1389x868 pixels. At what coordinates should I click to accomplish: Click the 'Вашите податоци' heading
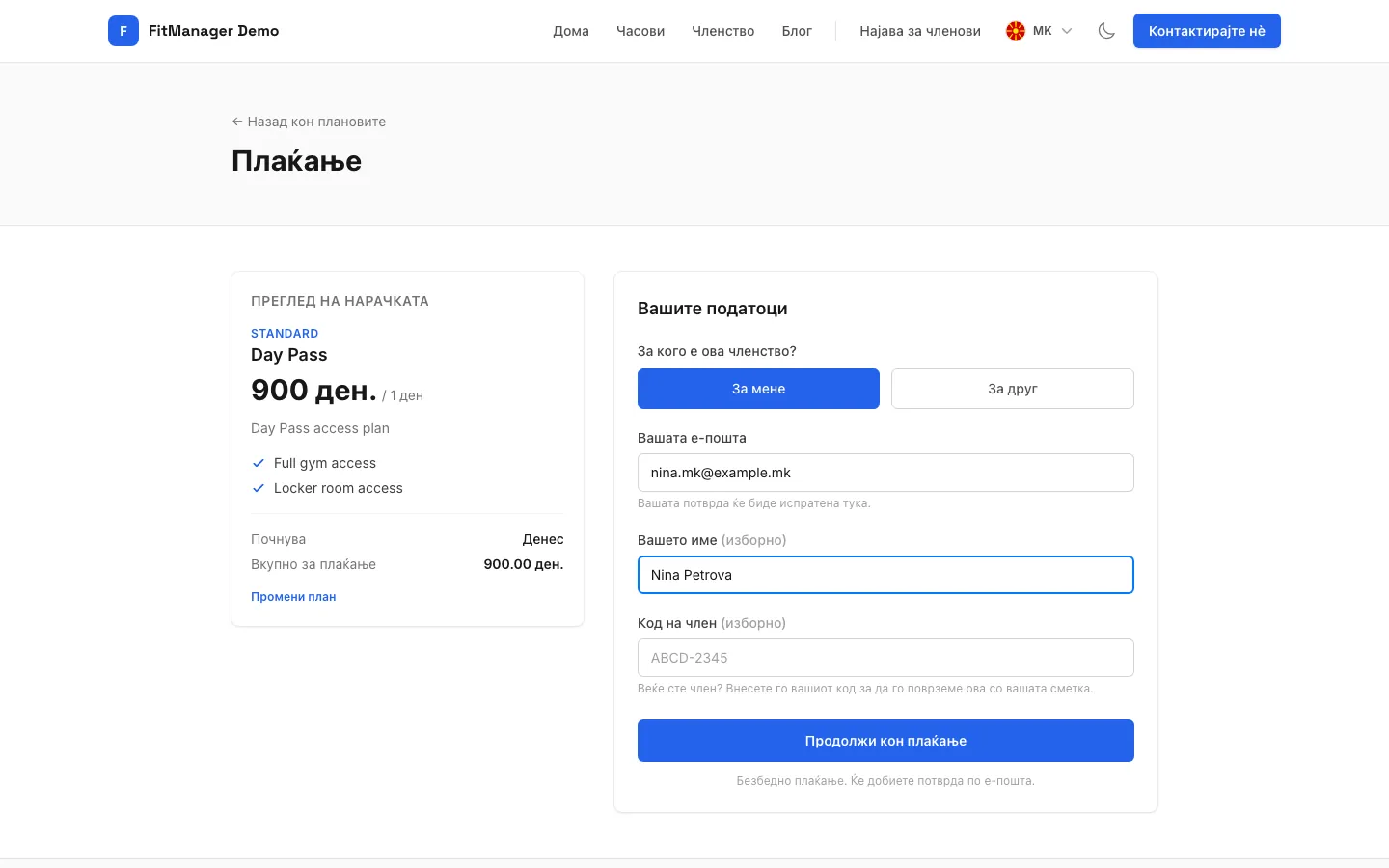pyautogui.click(x=713, y=309)
